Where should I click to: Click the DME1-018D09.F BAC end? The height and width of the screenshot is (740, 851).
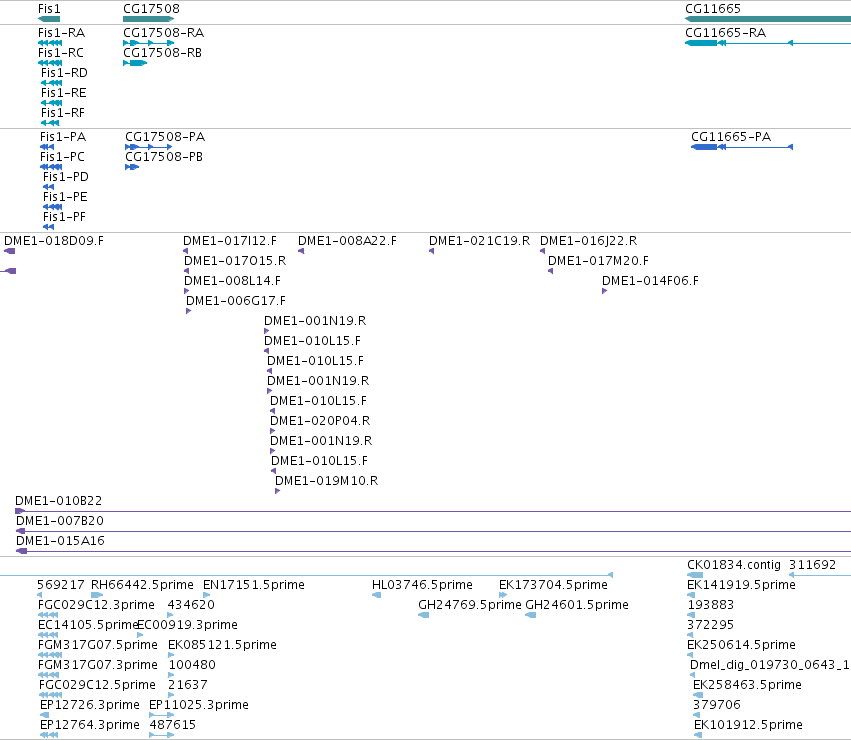coord(54,241)
